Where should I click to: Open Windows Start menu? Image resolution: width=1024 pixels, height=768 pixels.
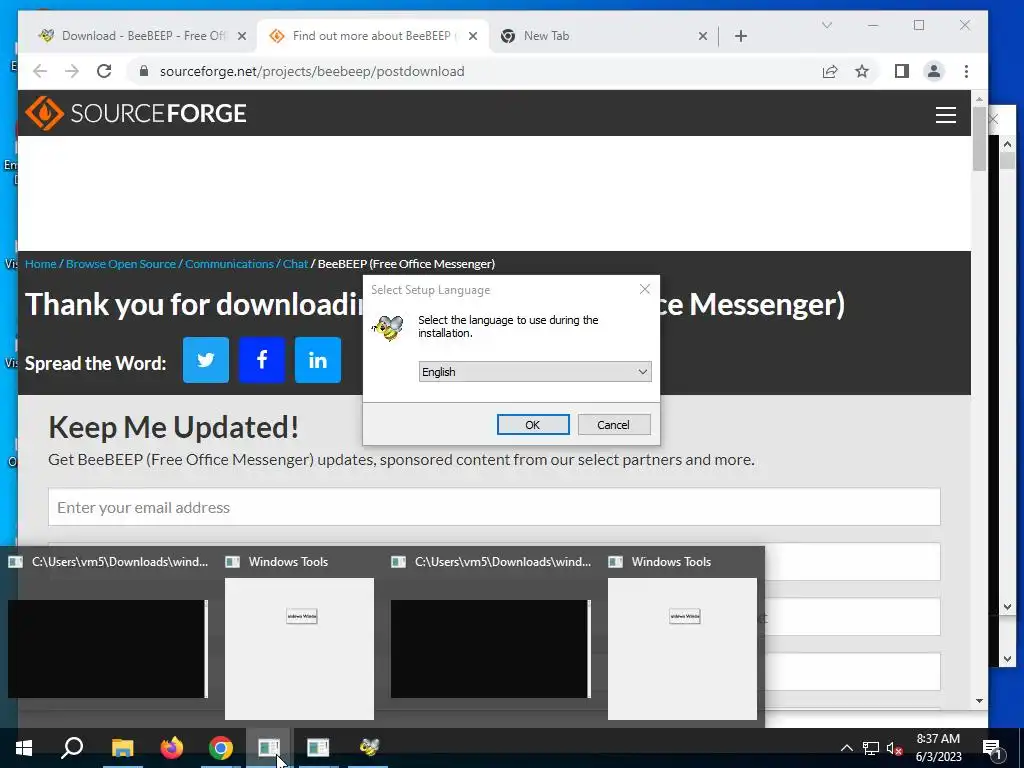pyautogui.click(x=24, y=748)
